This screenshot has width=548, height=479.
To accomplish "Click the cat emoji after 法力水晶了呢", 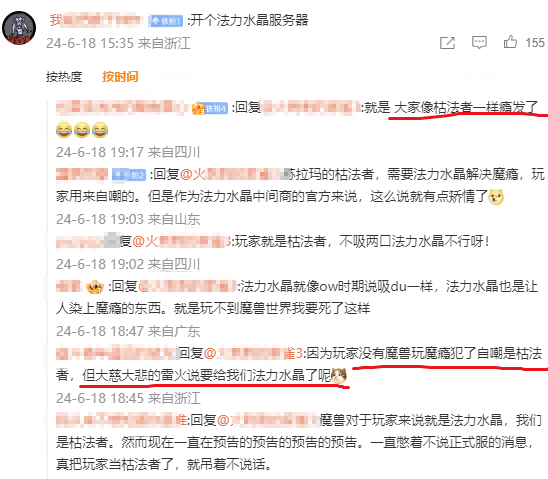I will [339, 376].
